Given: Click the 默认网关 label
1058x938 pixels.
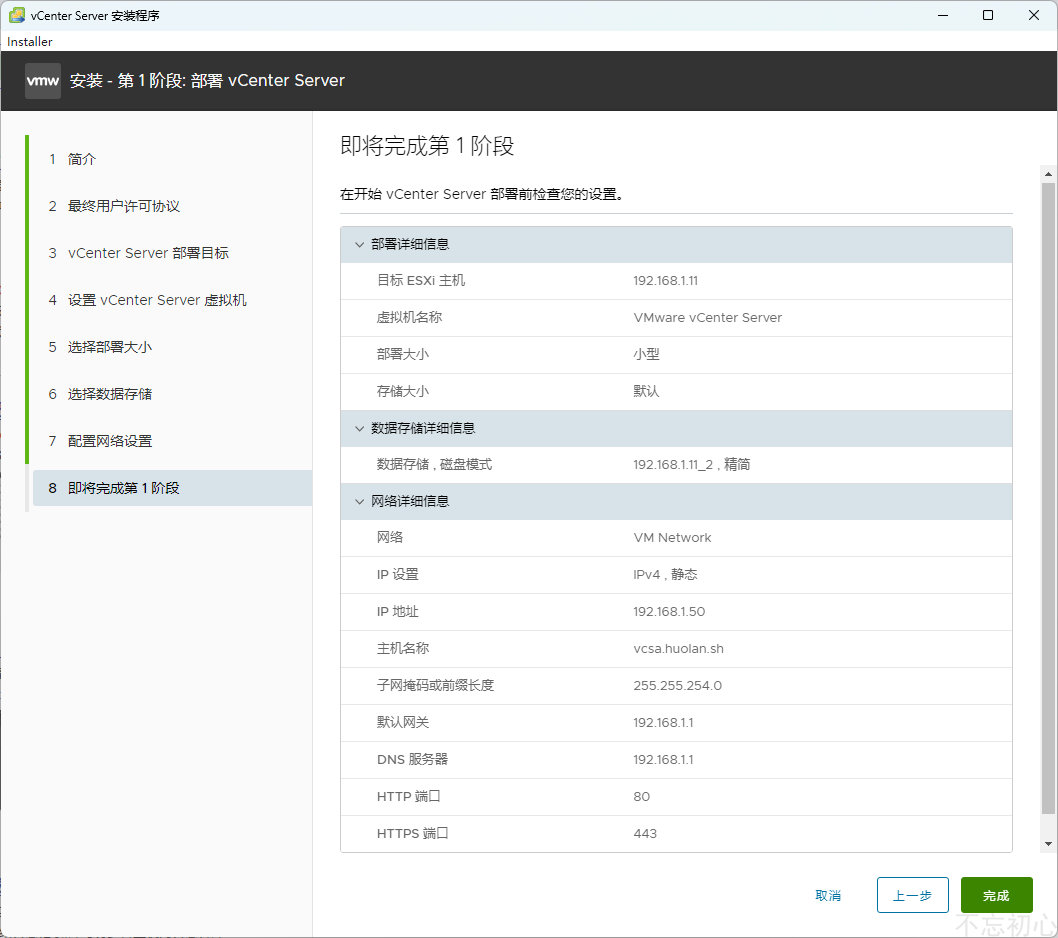Looking at the screenshot, I should pos(403,723).
